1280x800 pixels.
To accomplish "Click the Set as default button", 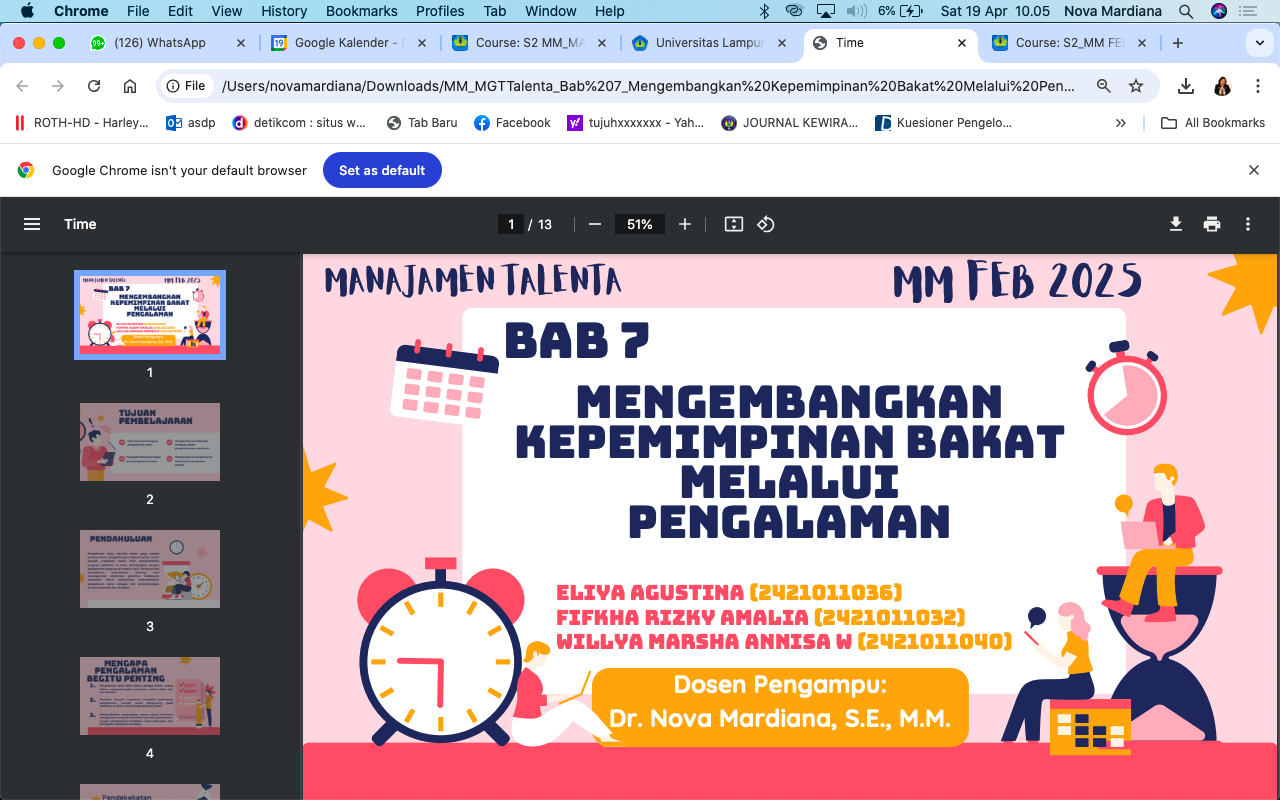I will coord(382,170).
